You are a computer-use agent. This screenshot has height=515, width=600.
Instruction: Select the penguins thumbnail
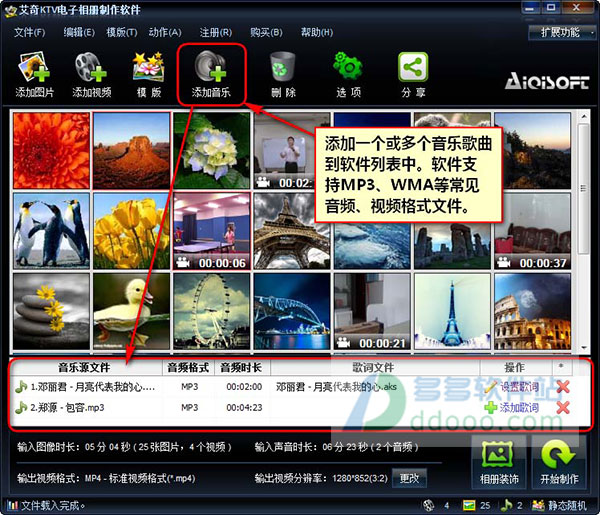point(51,231)
